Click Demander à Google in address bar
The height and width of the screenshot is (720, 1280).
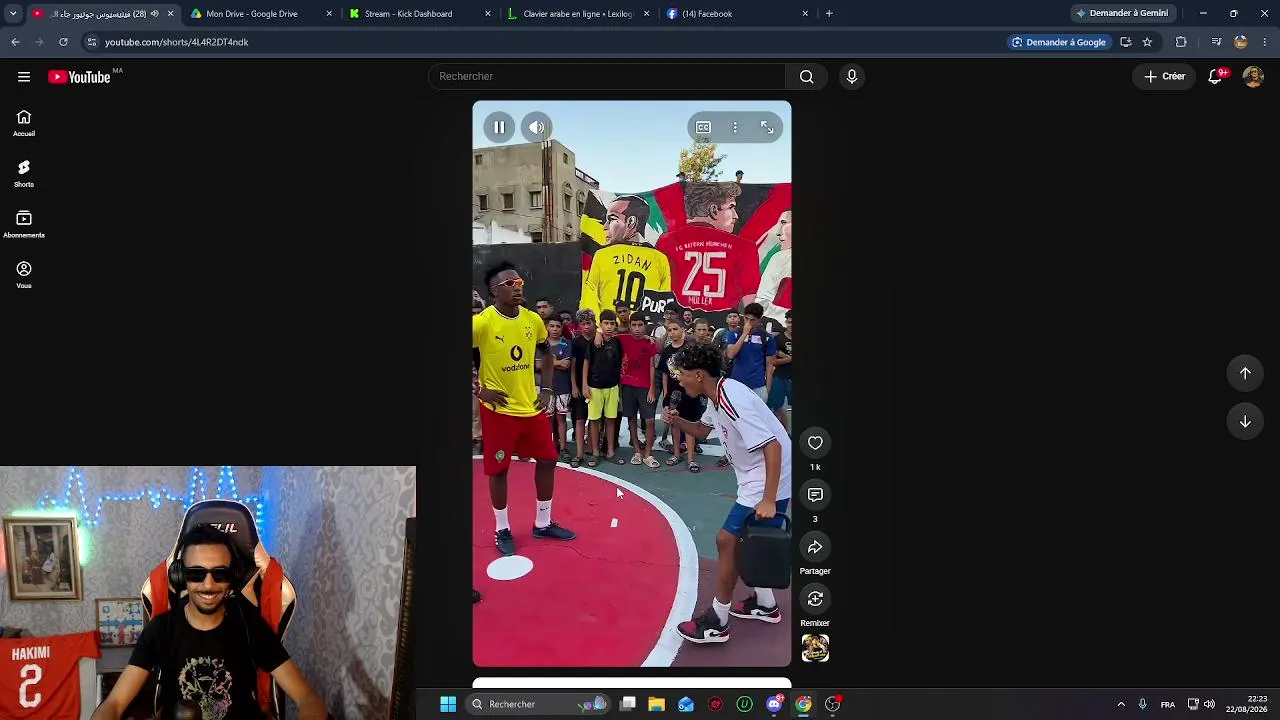coord(1058,42)
